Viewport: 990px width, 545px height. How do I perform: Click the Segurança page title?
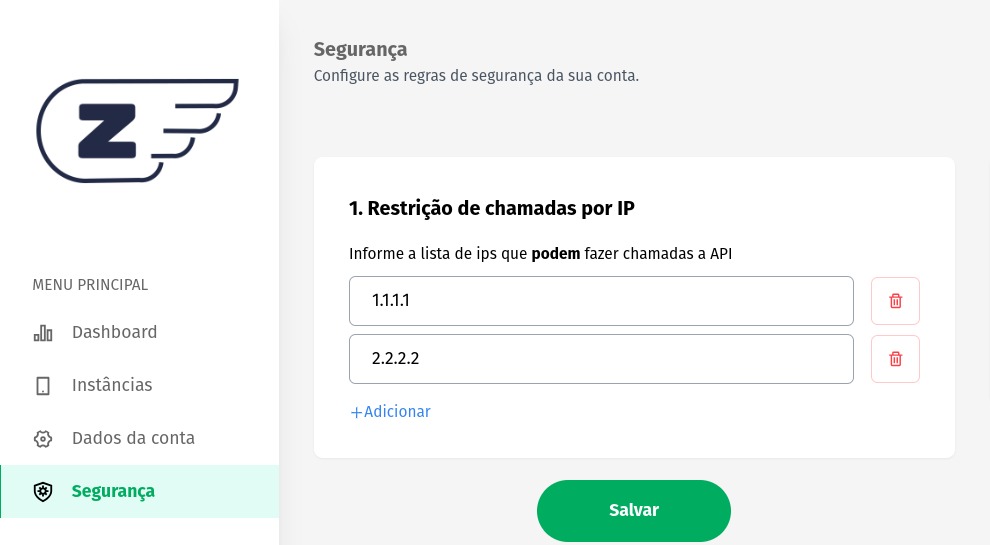(360, 49)
